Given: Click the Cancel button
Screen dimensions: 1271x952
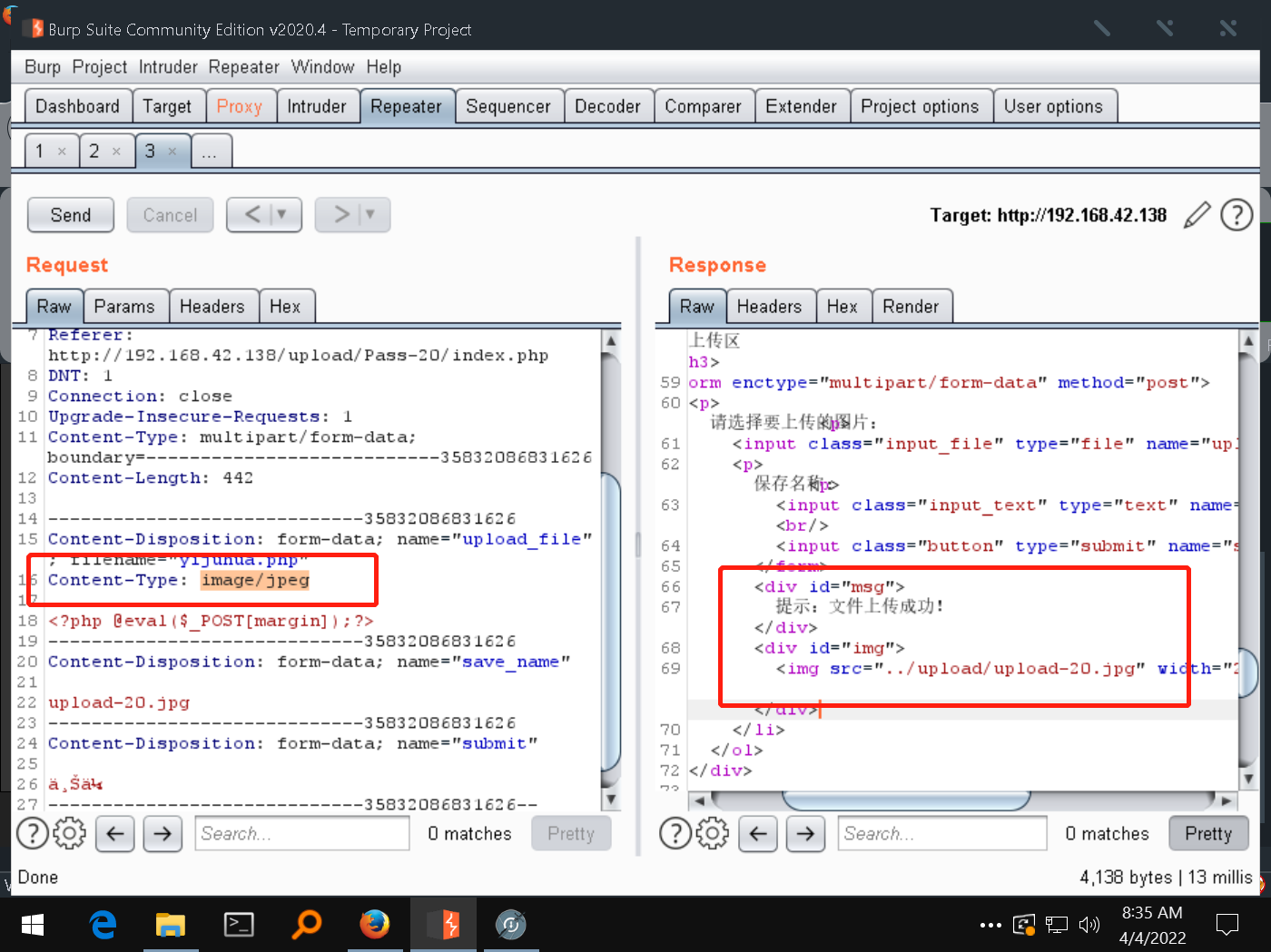Looking at the screenshot, I should [x=170, y=215].
